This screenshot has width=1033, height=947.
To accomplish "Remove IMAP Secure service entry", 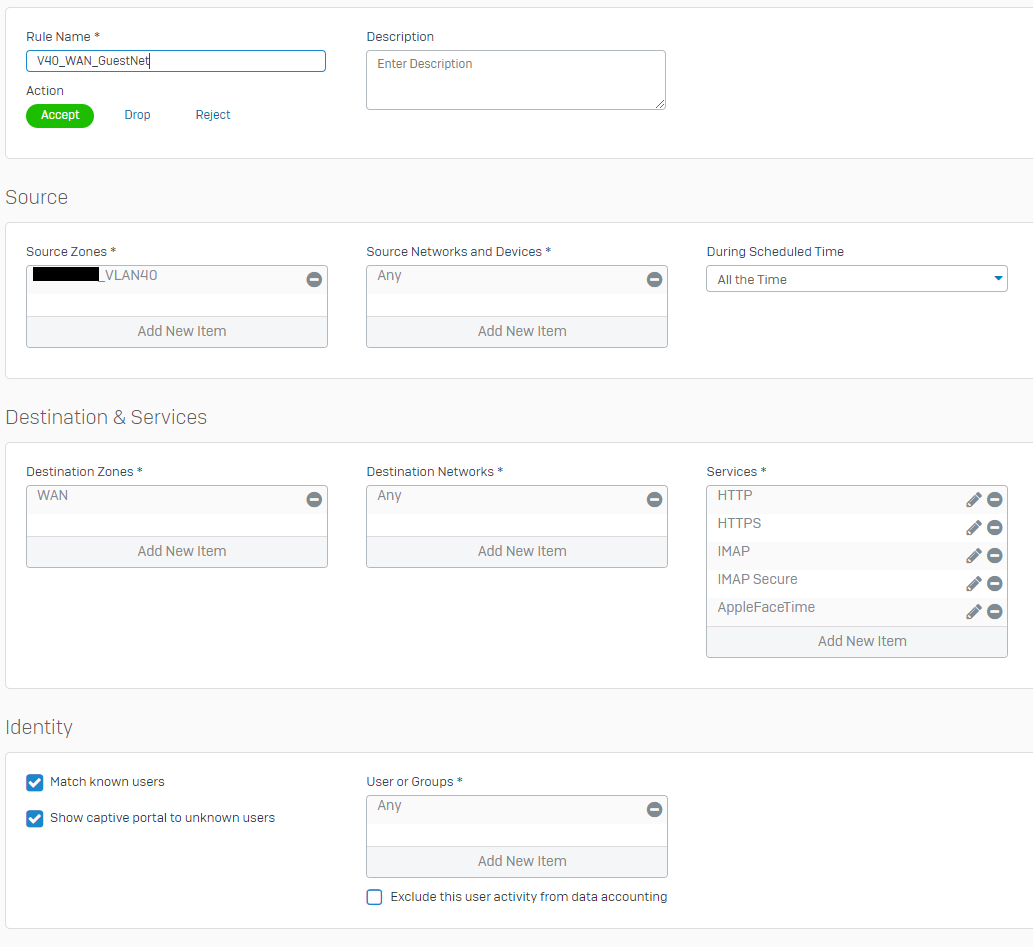I will (994, 584).
